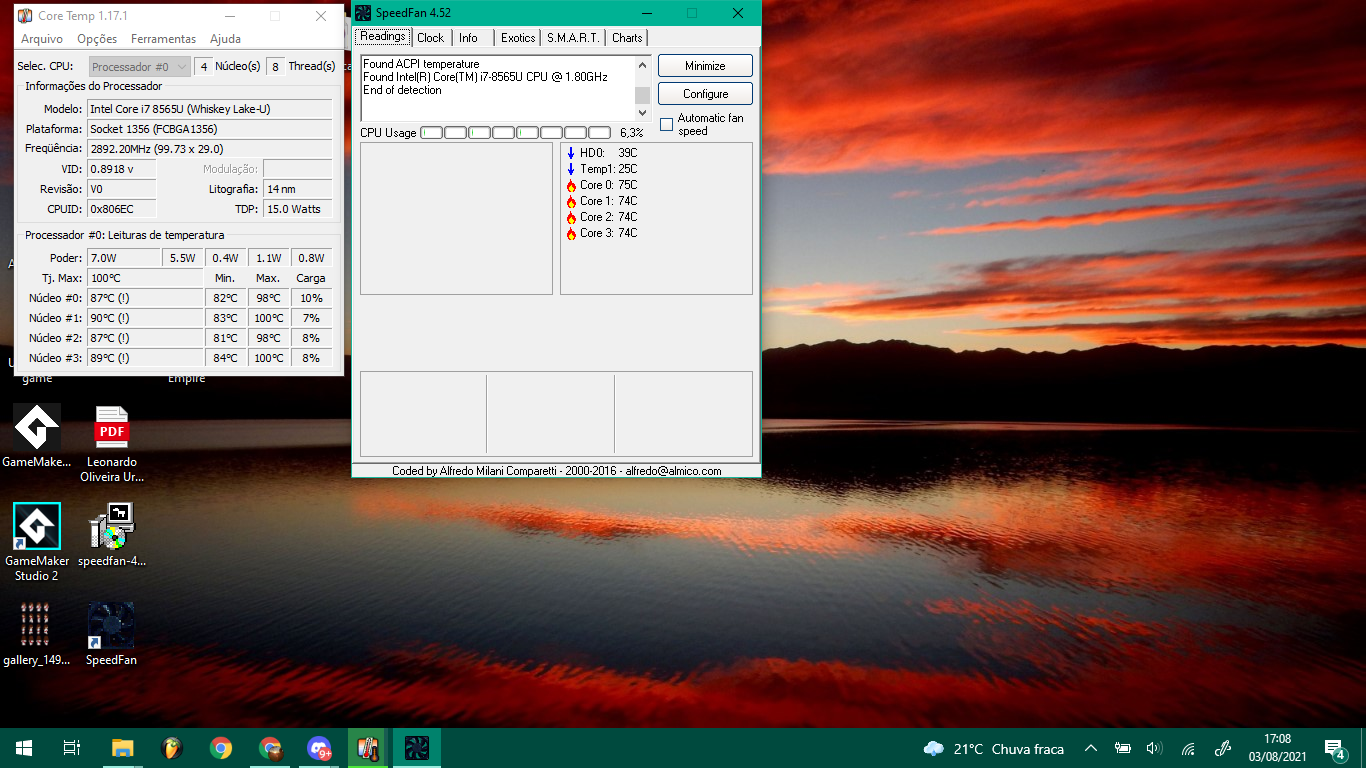Click the CPUID value 0x806EC
Screen dimensions: 1366x768
(x=122, y=209)
